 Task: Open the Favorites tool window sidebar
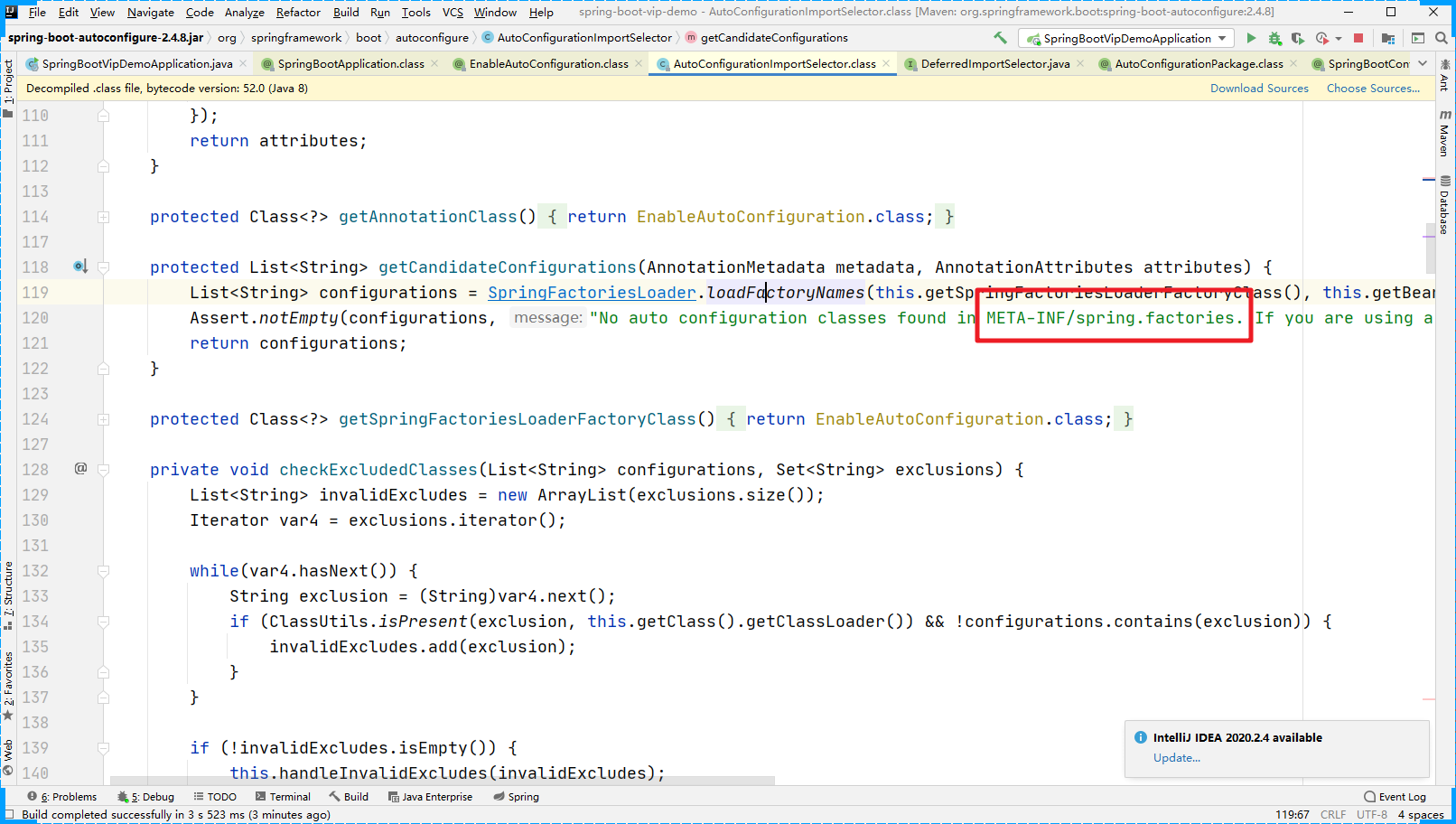pos(8,685)
